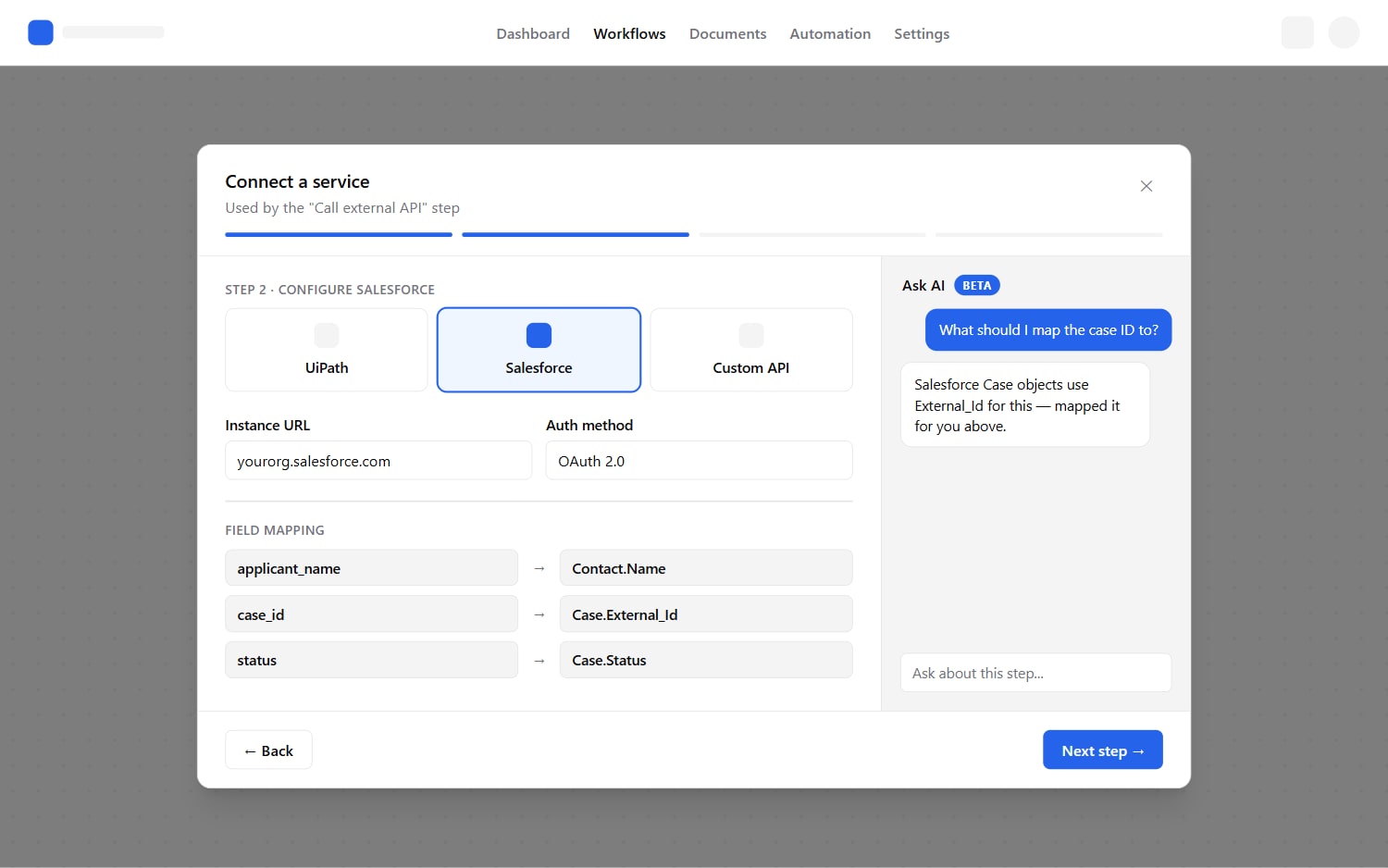Open the Automation tab
The width and height of the screenshot is (1388, 868).
pyautogui.click(x=830, y=33)
